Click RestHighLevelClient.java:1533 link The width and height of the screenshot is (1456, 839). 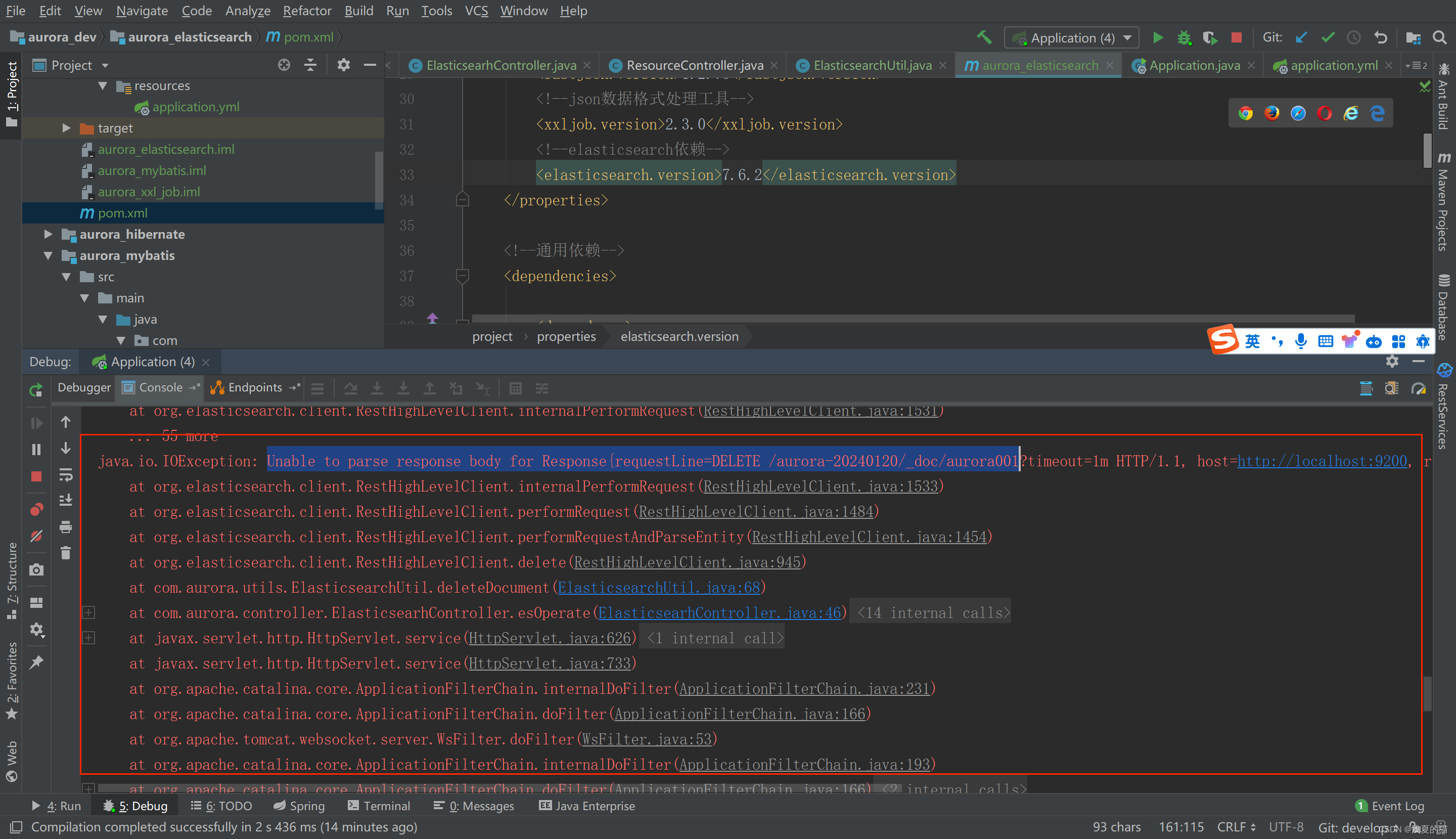823,486
